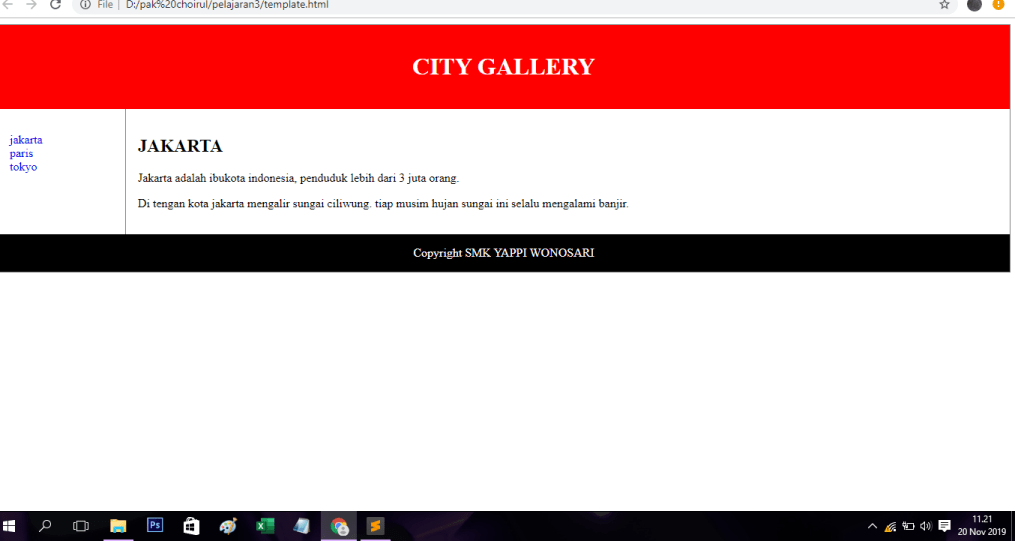Screen dimensions: 1015x541
Task: Launch Excel from the taskbar
Action: 265,526
